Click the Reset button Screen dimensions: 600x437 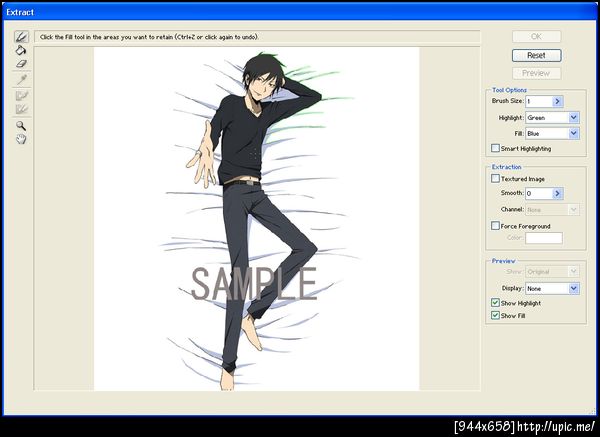coord(536,55)
